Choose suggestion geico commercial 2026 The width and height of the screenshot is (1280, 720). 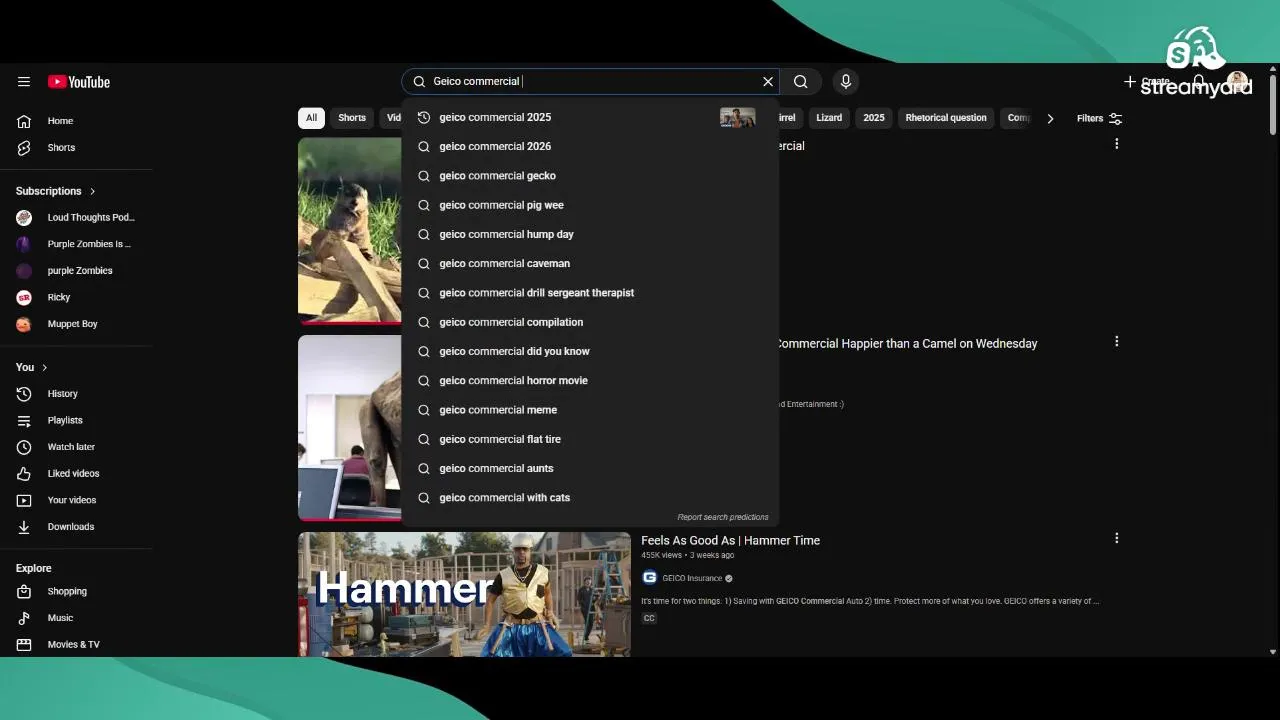[590, 146]
